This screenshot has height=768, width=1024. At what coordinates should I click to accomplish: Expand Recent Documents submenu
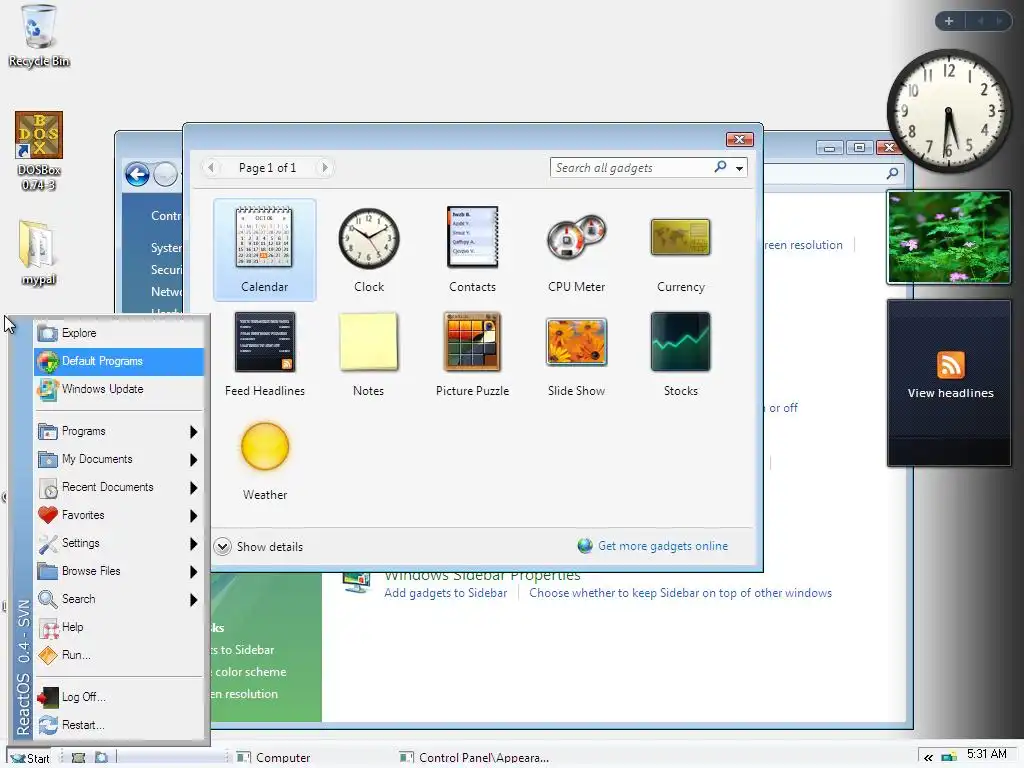pyautogui.click(x=193, y=488)
